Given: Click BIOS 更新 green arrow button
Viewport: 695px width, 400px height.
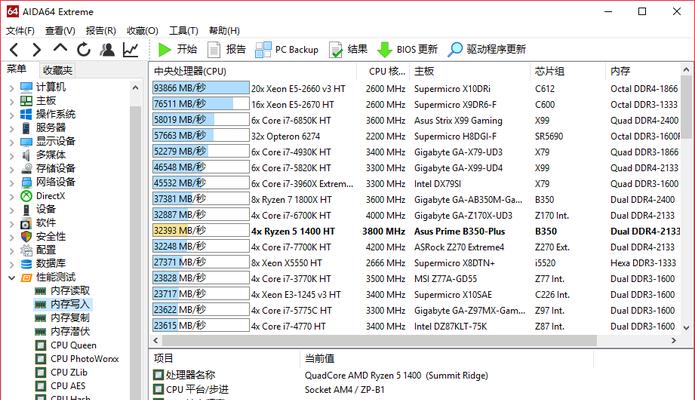Looking at the screenshot, I should pos(407,49).
